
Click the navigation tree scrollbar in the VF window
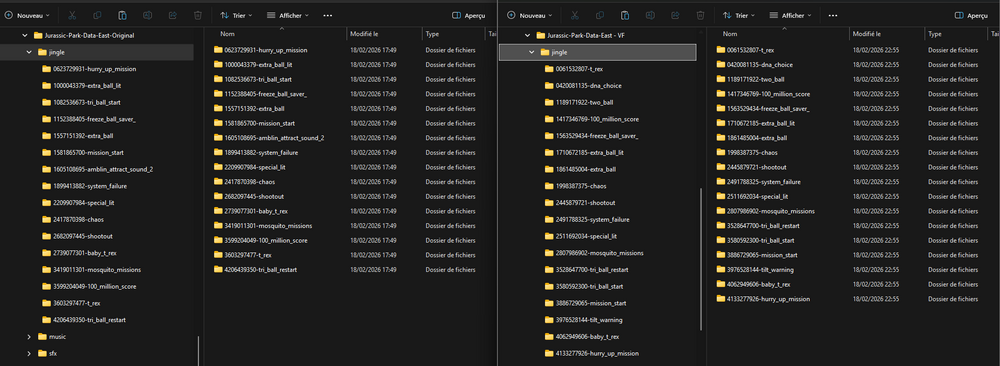tap(701, 260)
